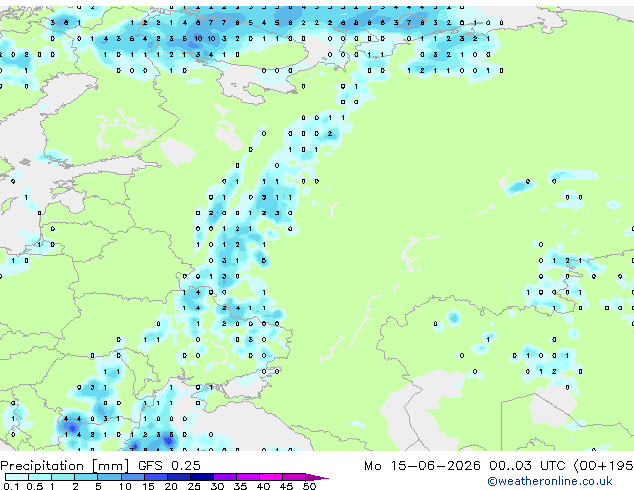Select the 1–2 mm legend swatch
The width and height of the screenshot is (634, 490).
[63, 477]
